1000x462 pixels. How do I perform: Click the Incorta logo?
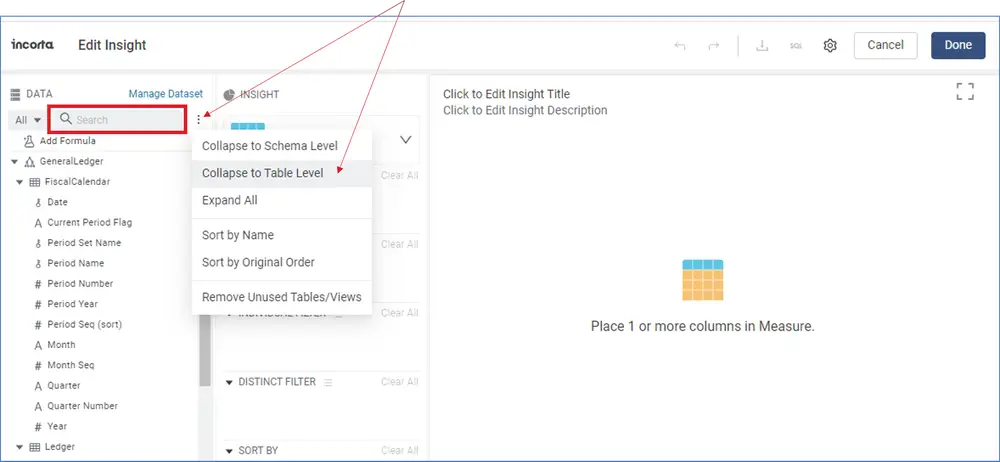(33, 45)
